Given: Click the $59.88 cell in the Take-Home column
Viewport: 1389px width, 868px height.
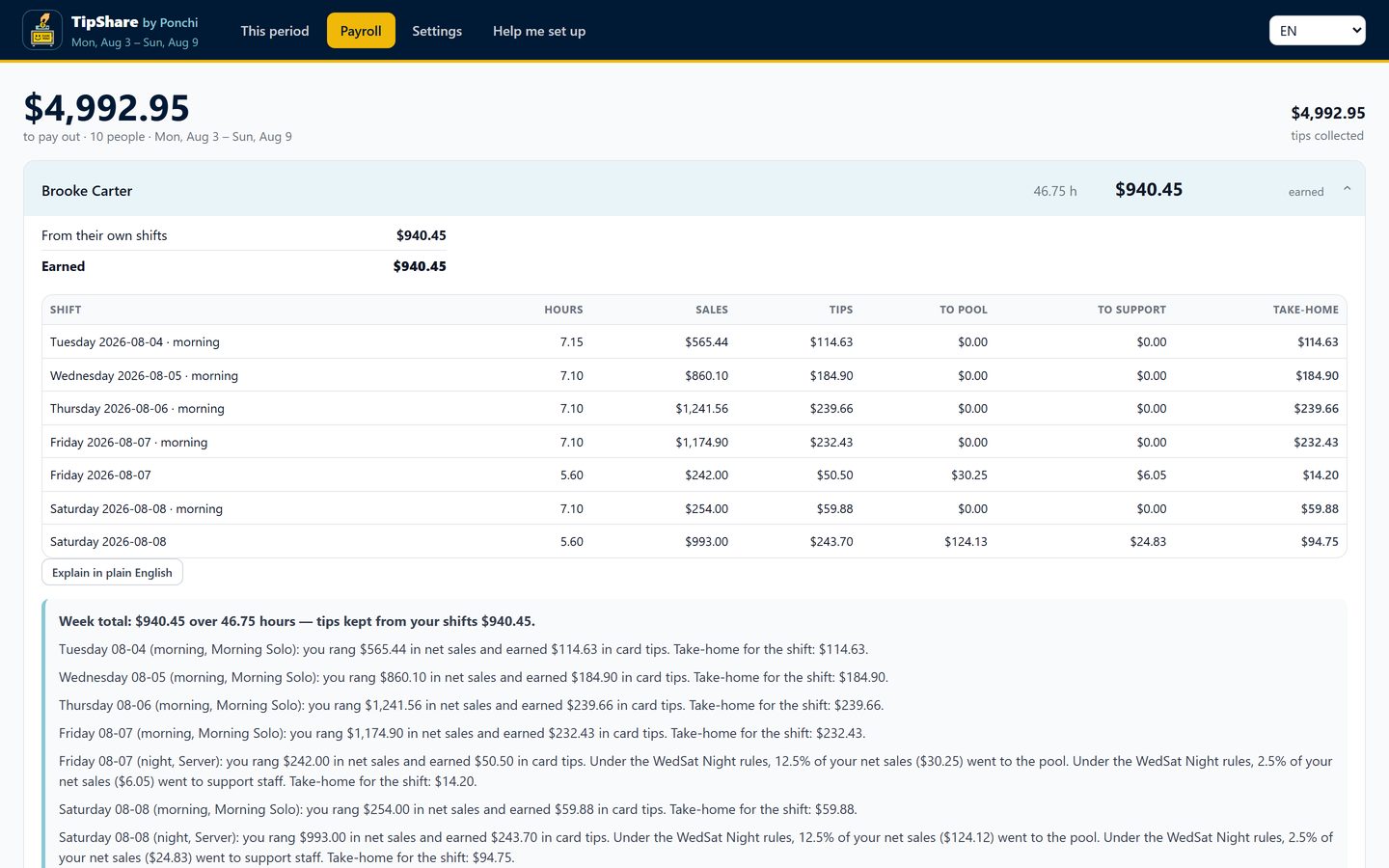Looking at the screenshot, I should click(x=1321, y=509).
